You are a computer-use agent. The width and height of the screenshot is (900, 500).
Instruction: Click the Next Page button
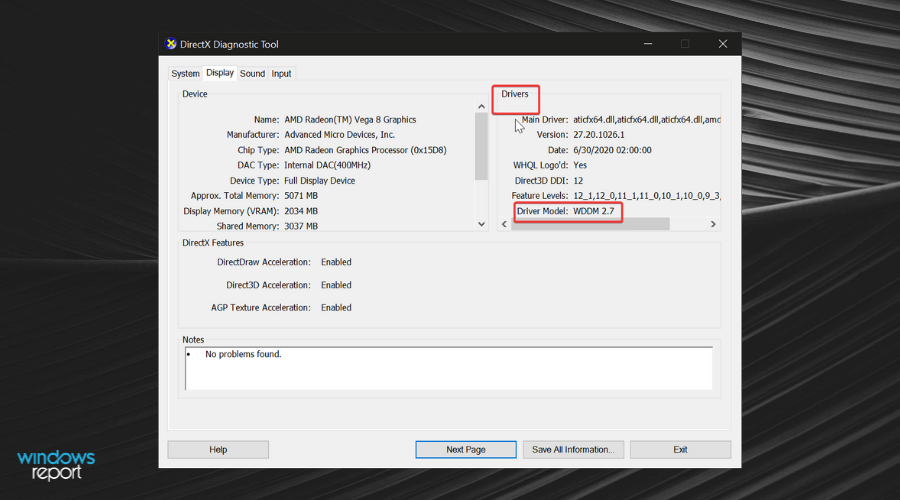pyautogui.click(x=465, y=449)
